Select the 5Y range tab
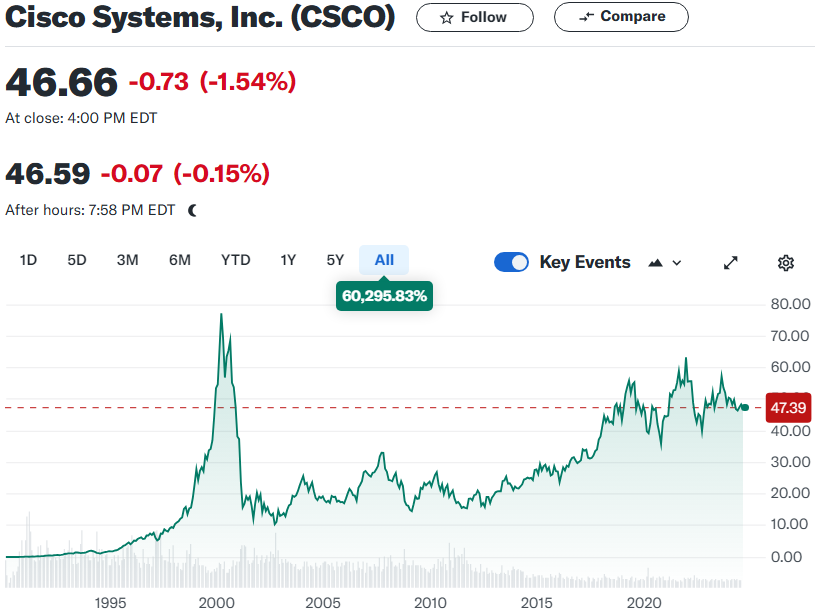826x615 pixels. click(x=335, y=260)
